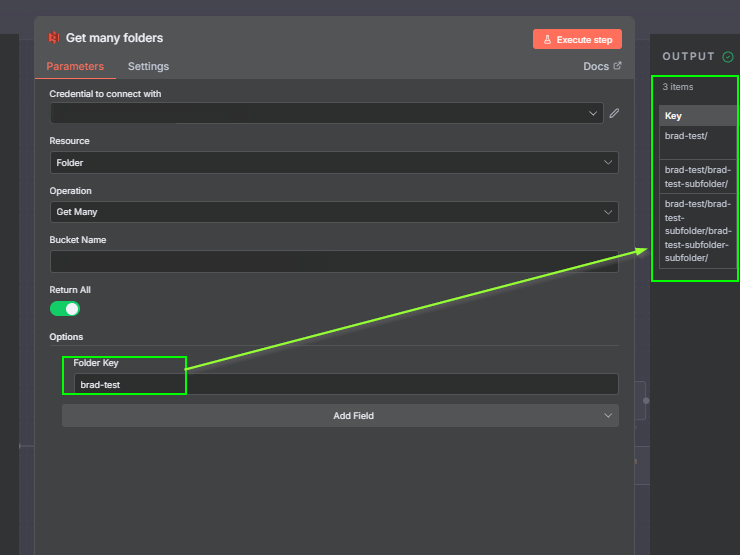
Task: Click the S3 node icon beside the title
Action: point(54,38)
